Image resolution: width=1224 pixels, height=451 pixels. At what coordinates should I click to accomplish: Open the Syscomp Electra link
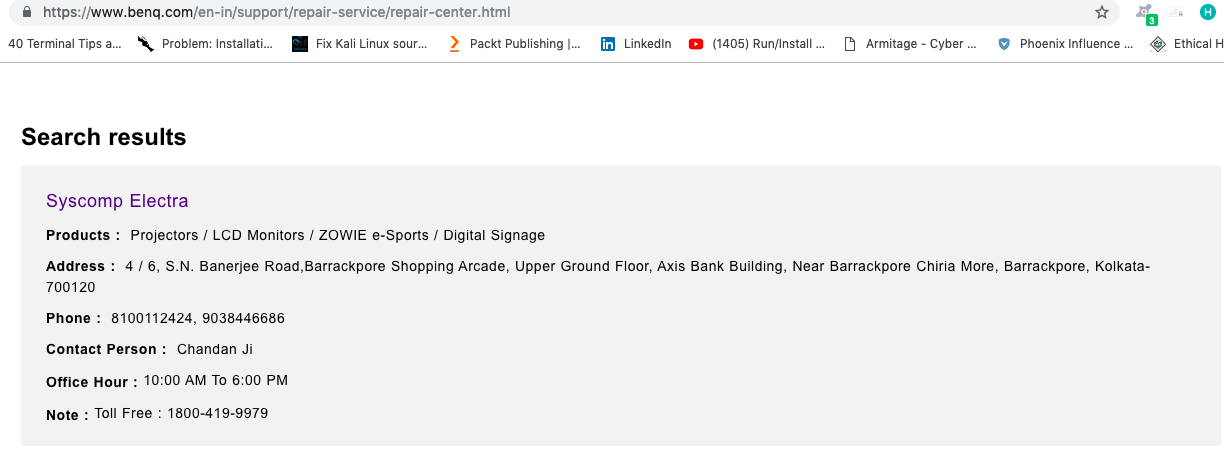tap(117, 201)
